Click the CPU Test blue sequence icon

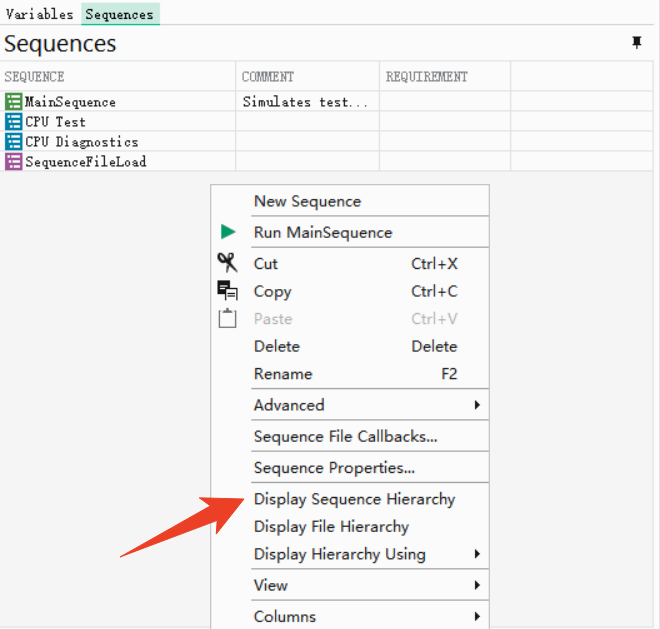click(x=13, y=122)
